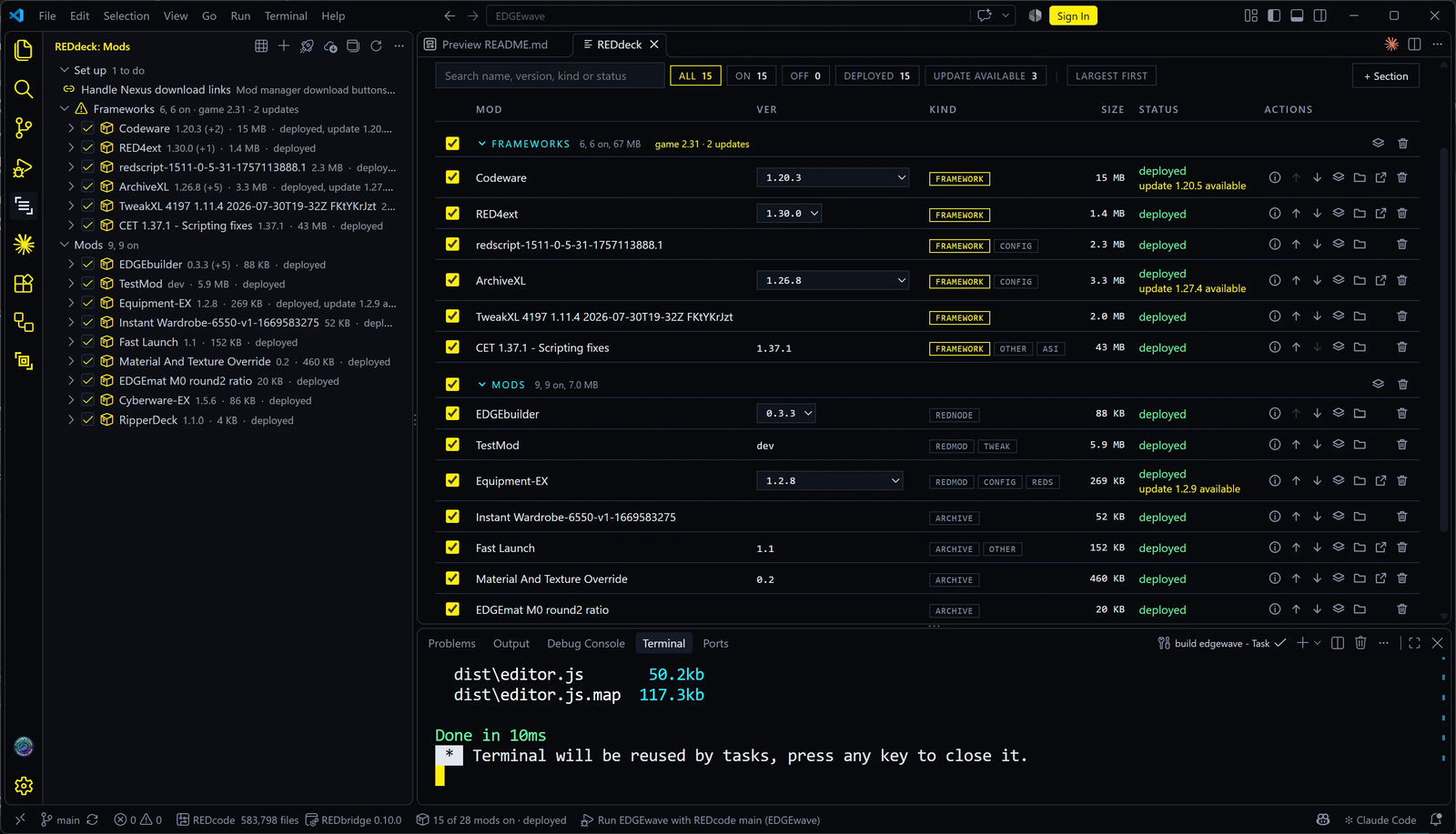1456x834 pixels.
Task: Toggle Material And Texture Override table checkbox
Action: 452,578
